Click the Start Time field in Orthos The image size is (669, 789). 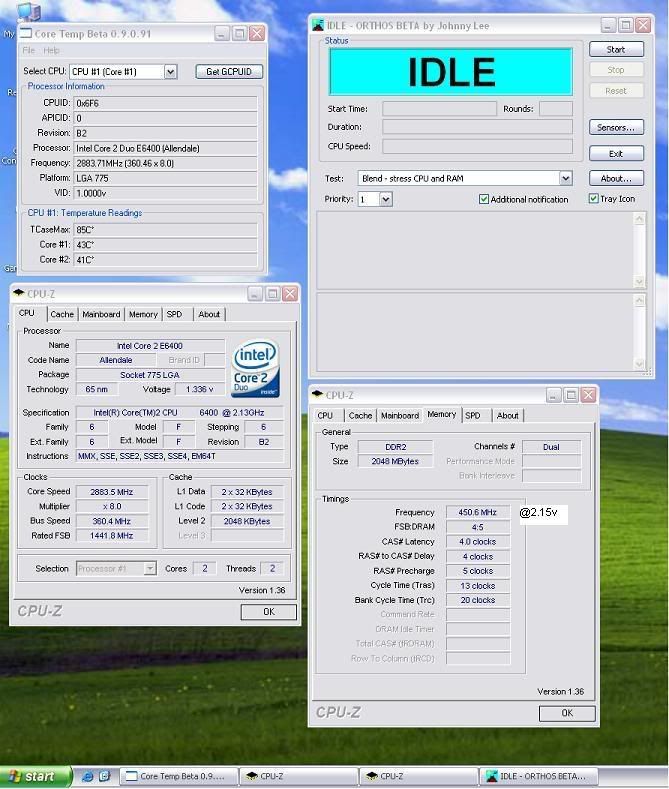click(440, 109)
